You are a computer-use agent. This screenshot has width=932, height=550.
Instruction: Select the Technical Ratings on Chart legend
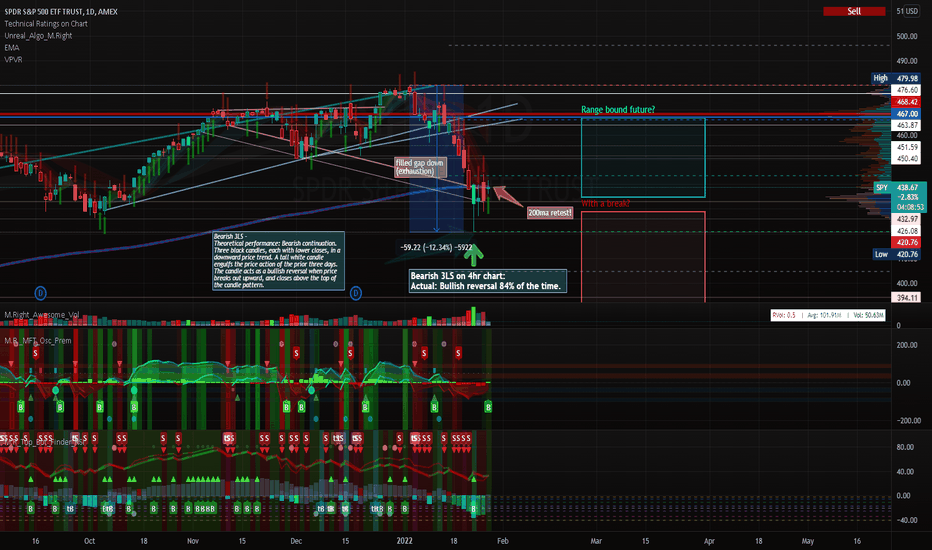pyautogui.click(x=46, y=24)
